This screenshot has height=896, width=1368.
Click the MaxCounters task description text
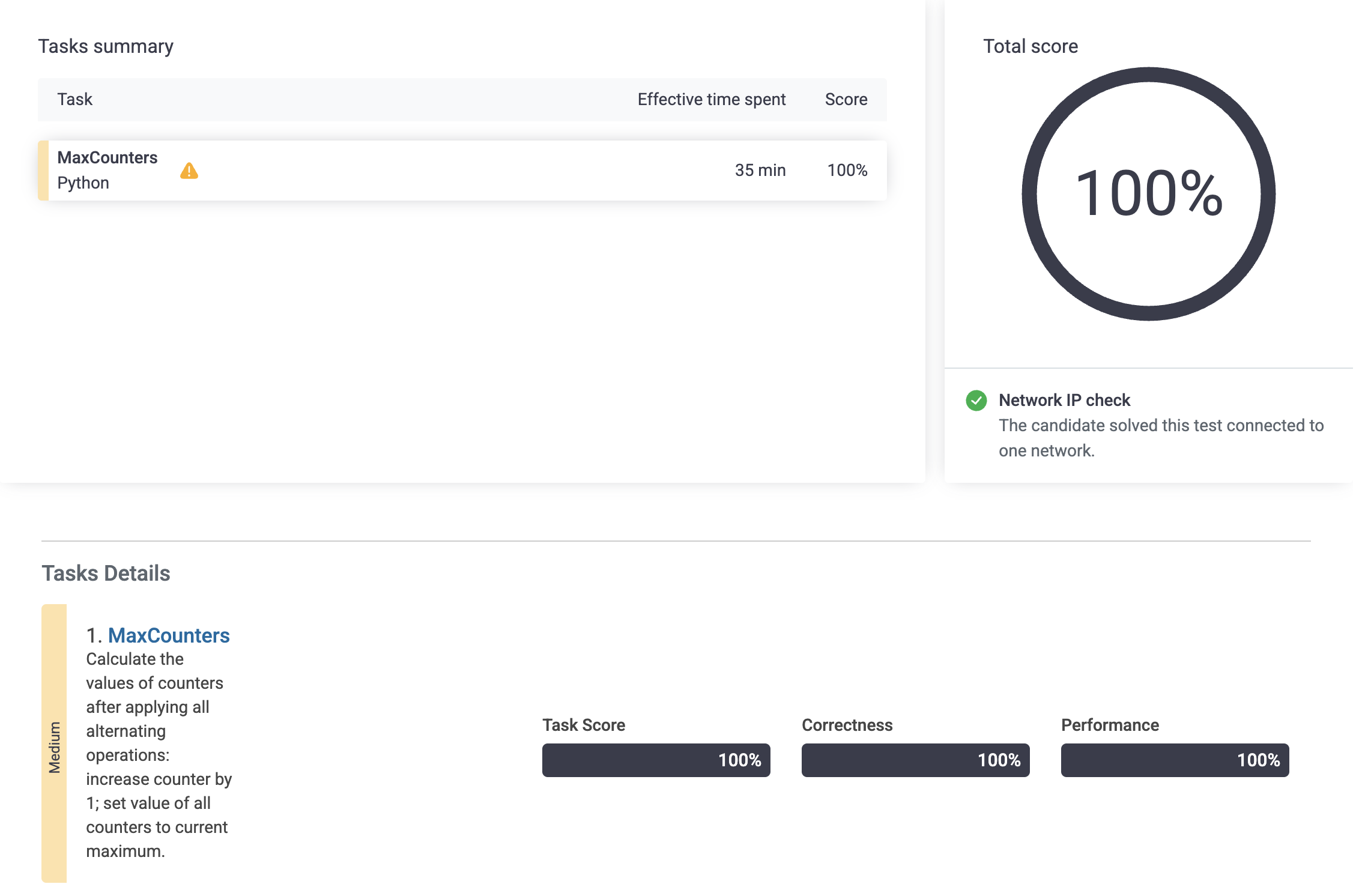(157, 755)
